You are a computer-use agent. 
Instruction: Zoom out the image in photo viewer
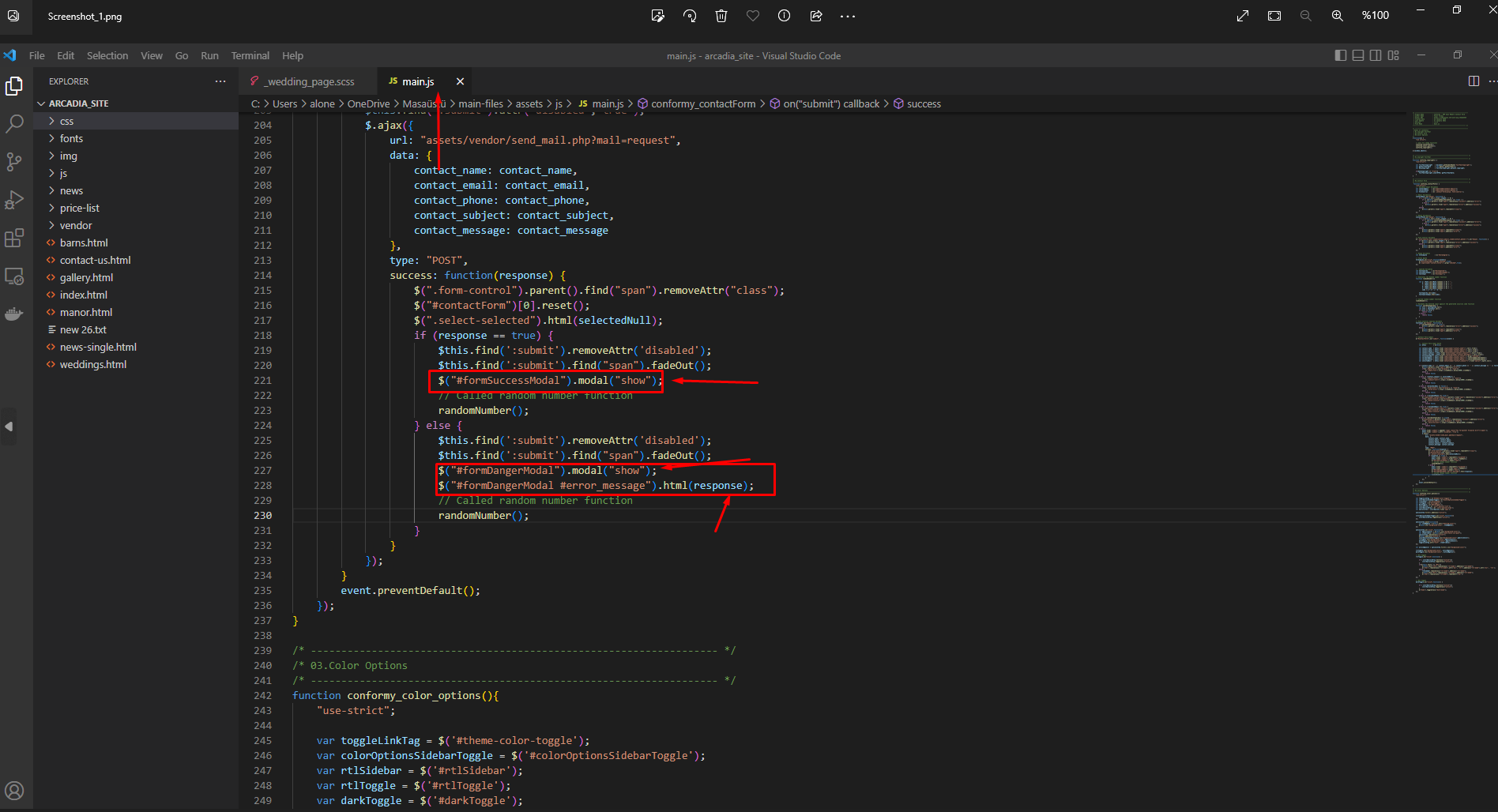click(x=1306, y=16)
